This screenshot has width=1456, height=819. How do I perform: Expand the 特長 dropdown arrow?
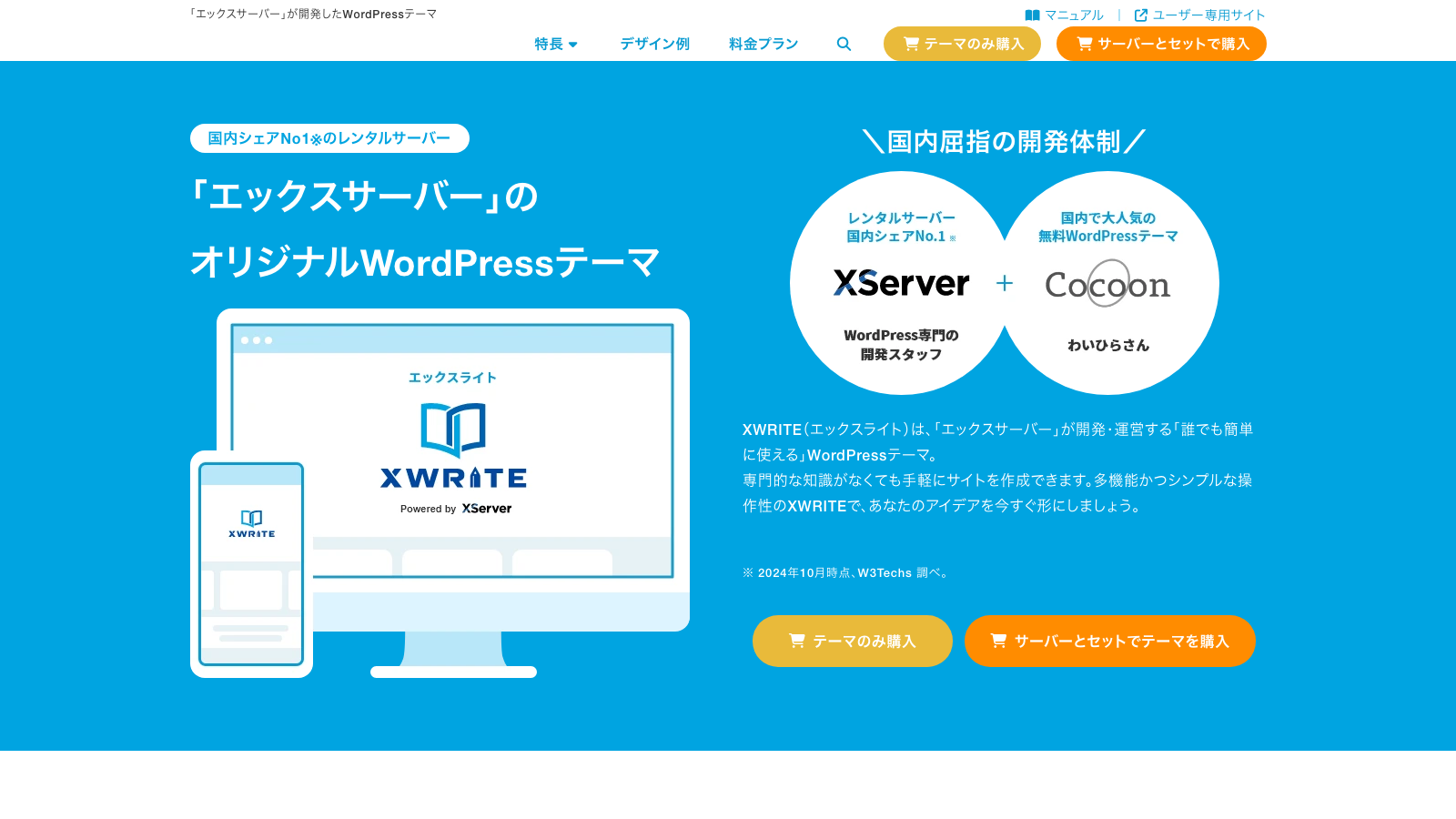(573, 45)
